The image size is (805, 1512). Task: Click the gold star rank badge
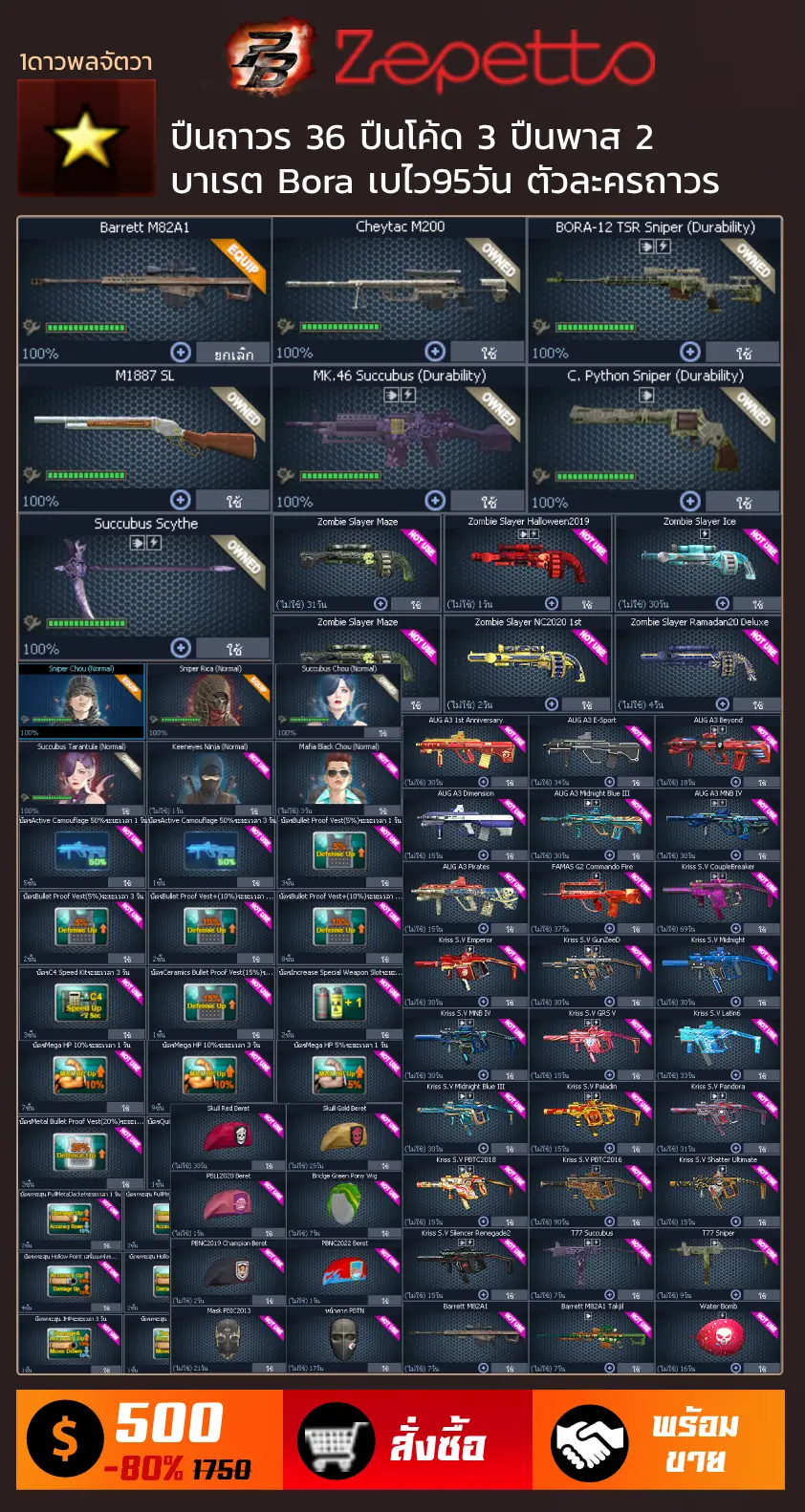click(86, 139)
